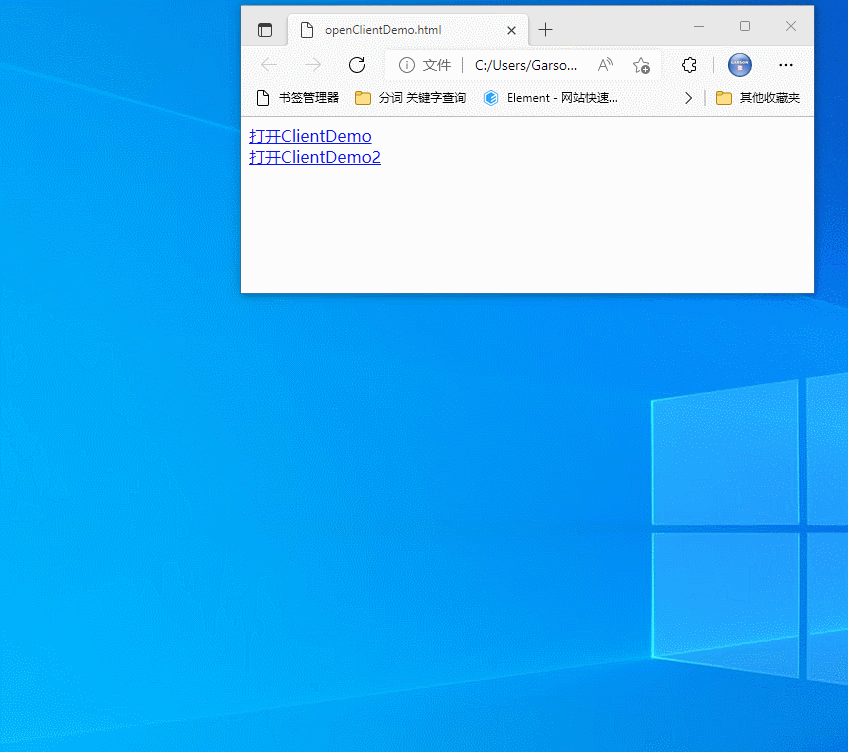Open the extensions puzzle icon
This screenshot has width=848, height=752.
pos(689,65)
